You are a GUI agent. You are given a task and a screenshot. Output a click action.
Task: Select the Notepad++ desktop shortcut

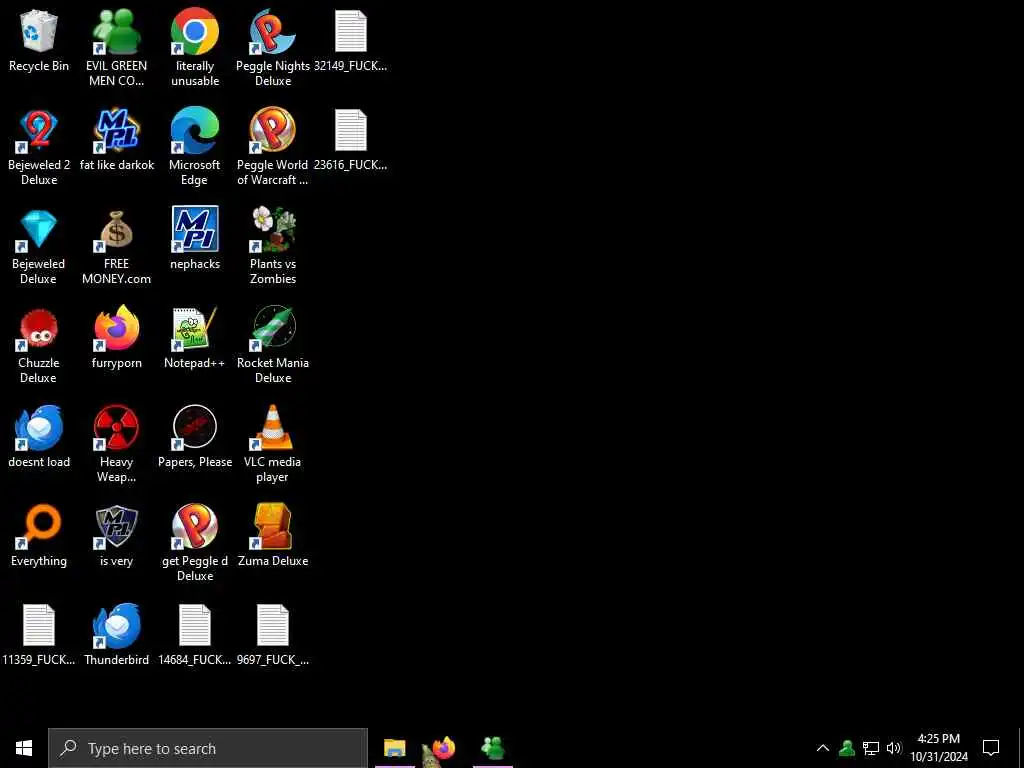tap(195, 337)
